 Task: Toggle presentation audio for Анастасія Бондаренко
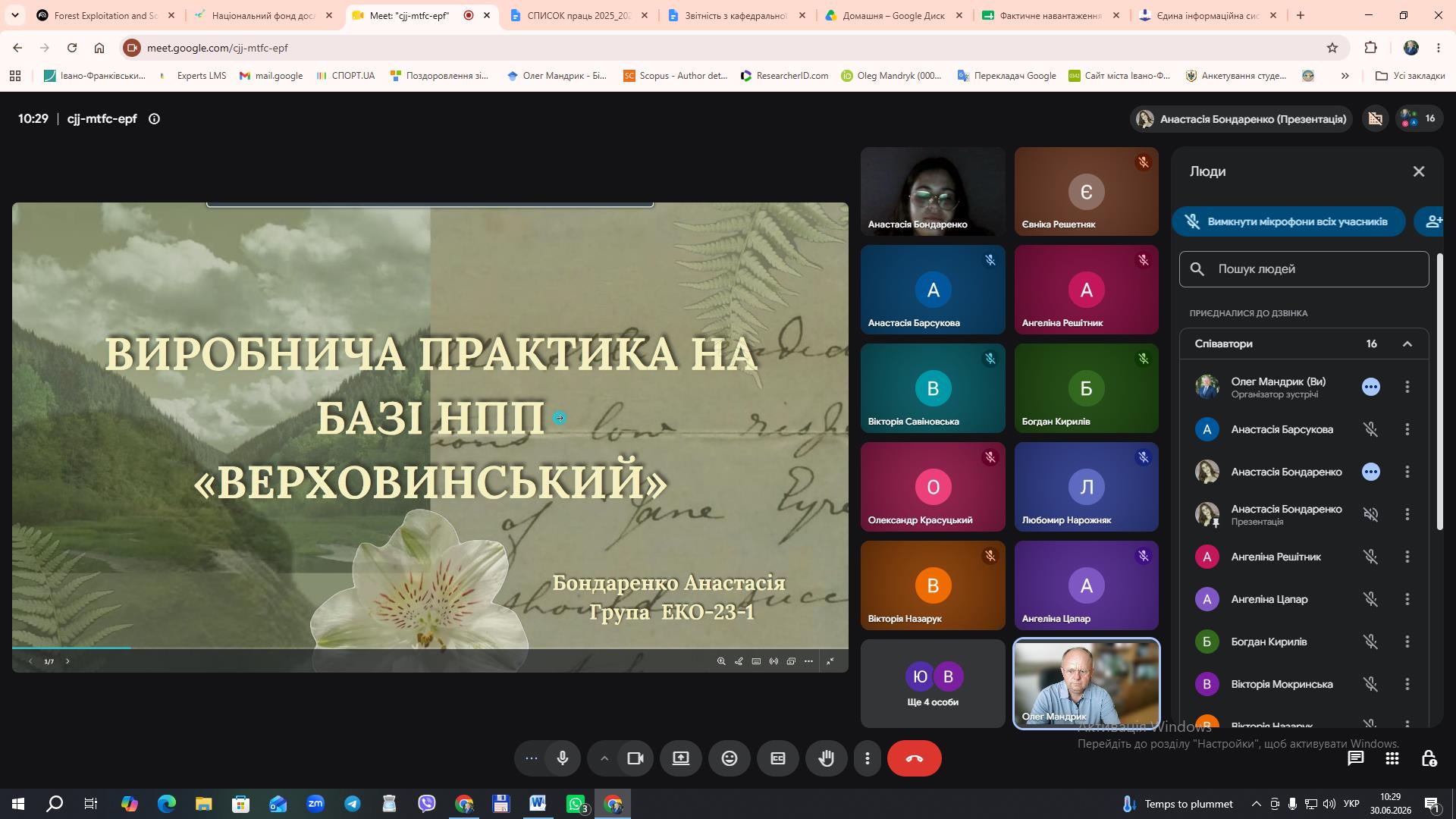coord(1370,514)
